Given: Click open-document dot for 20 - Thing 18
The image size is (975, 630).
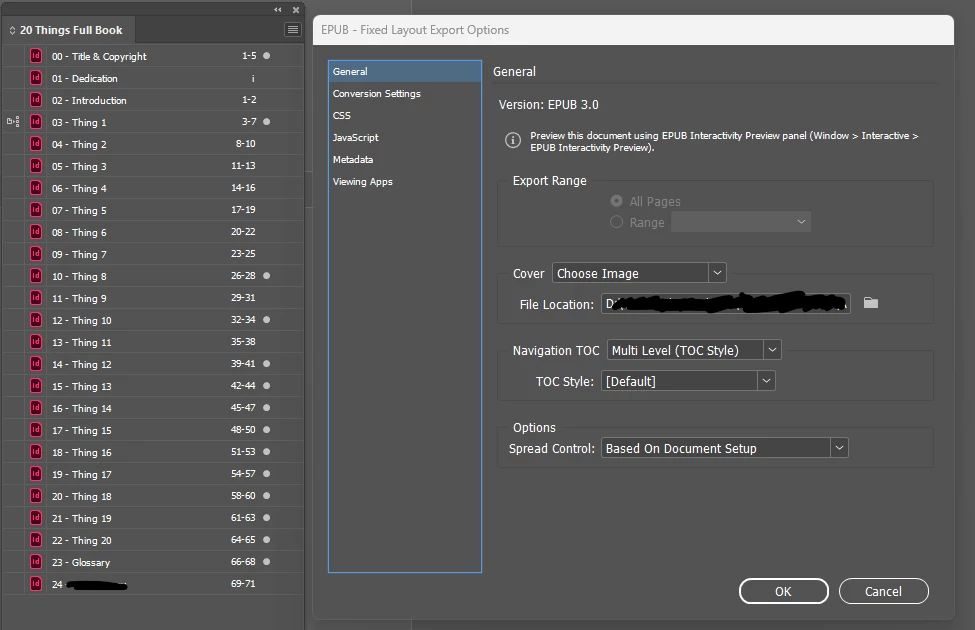Looking at the screenshot, I should point(267,496).
